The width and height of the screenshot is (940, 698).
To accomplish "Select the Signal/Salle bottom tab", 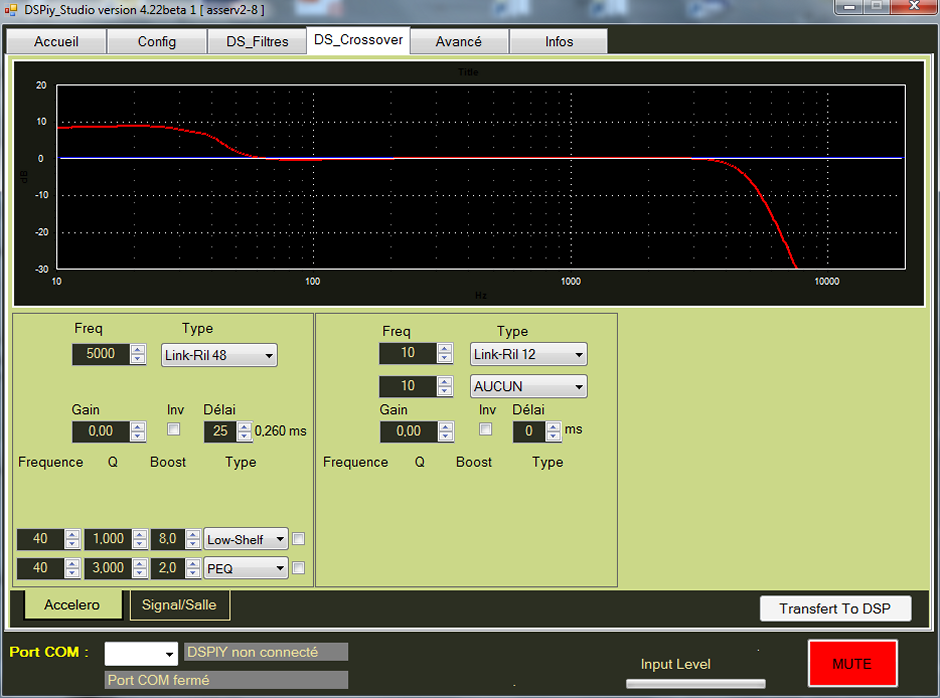I will click(x=180, y=605).
